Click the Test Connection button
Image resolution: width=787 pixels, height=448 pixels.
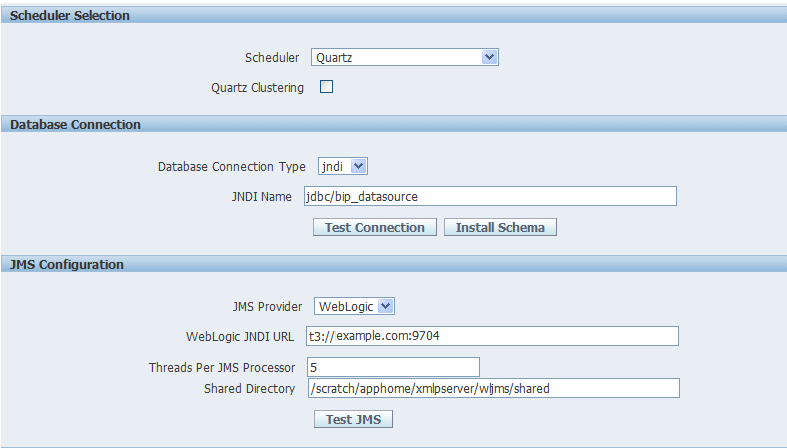click(375, 227)
